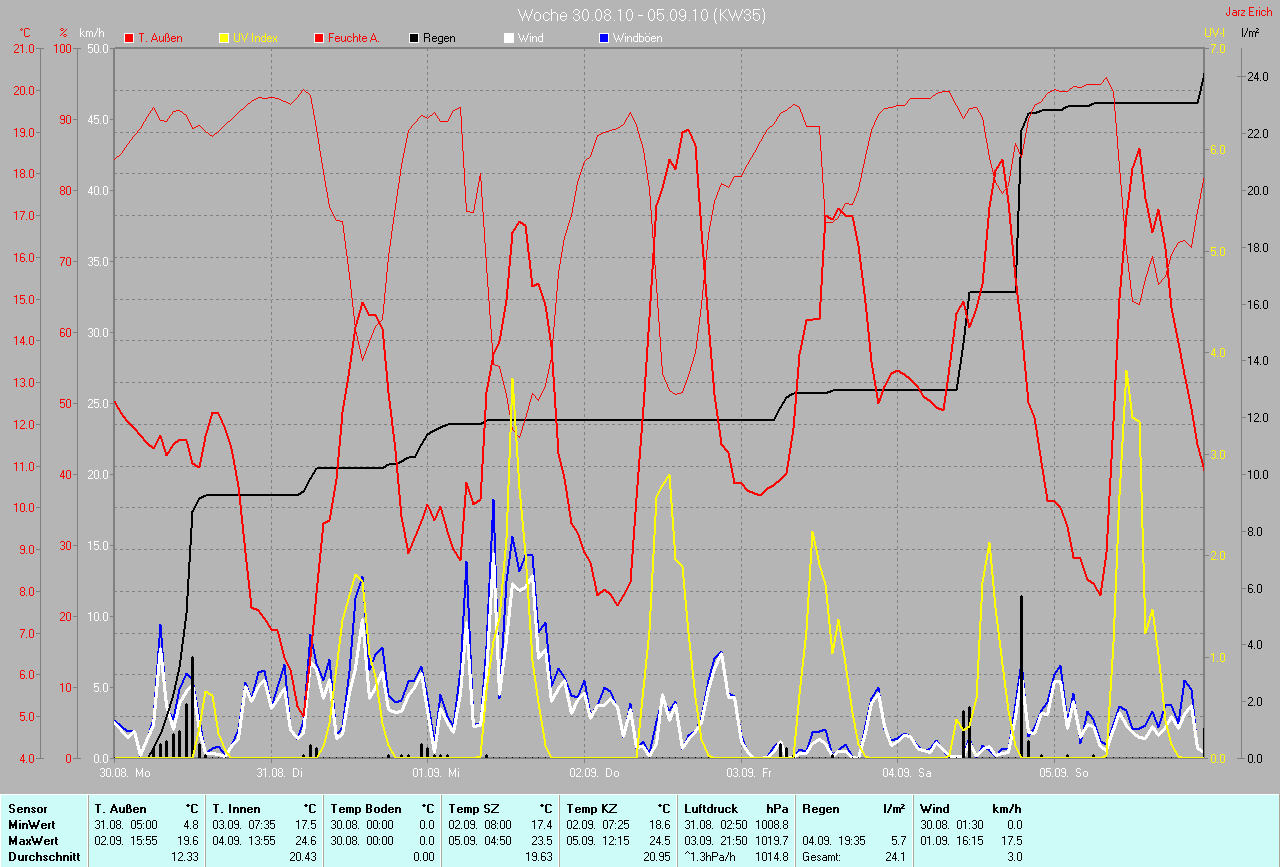Select the '04.09. Sa' date axis label

[x=907, y=772]
